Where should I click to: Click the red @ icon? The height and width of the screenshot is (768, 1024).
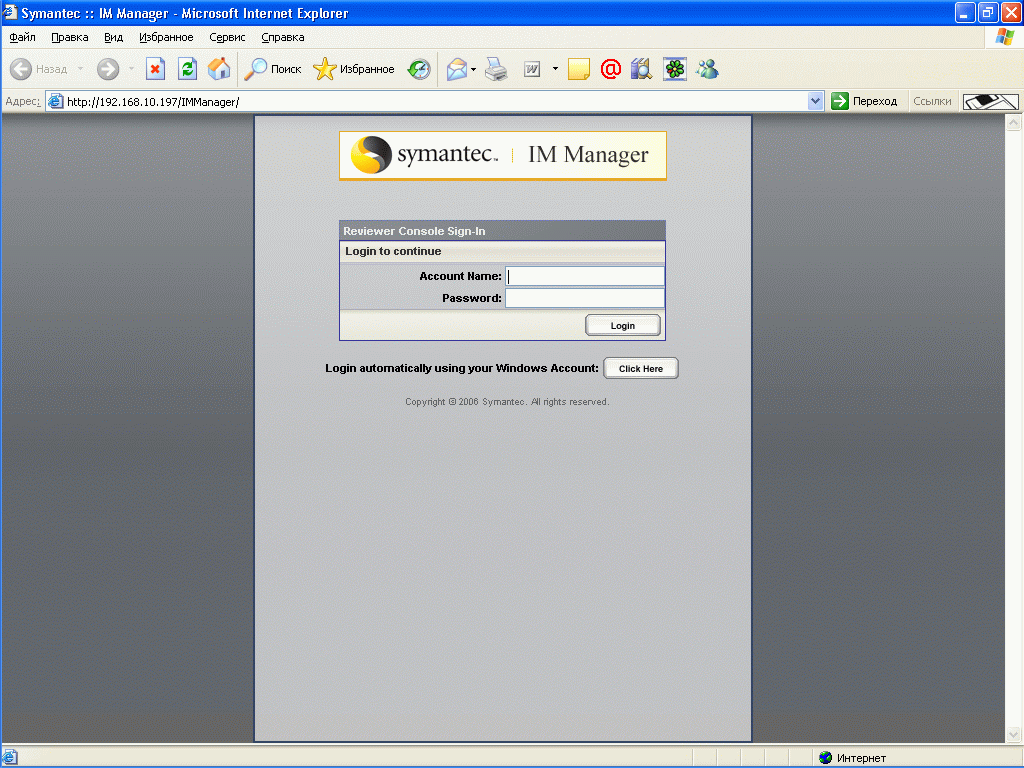click(611, 69)
